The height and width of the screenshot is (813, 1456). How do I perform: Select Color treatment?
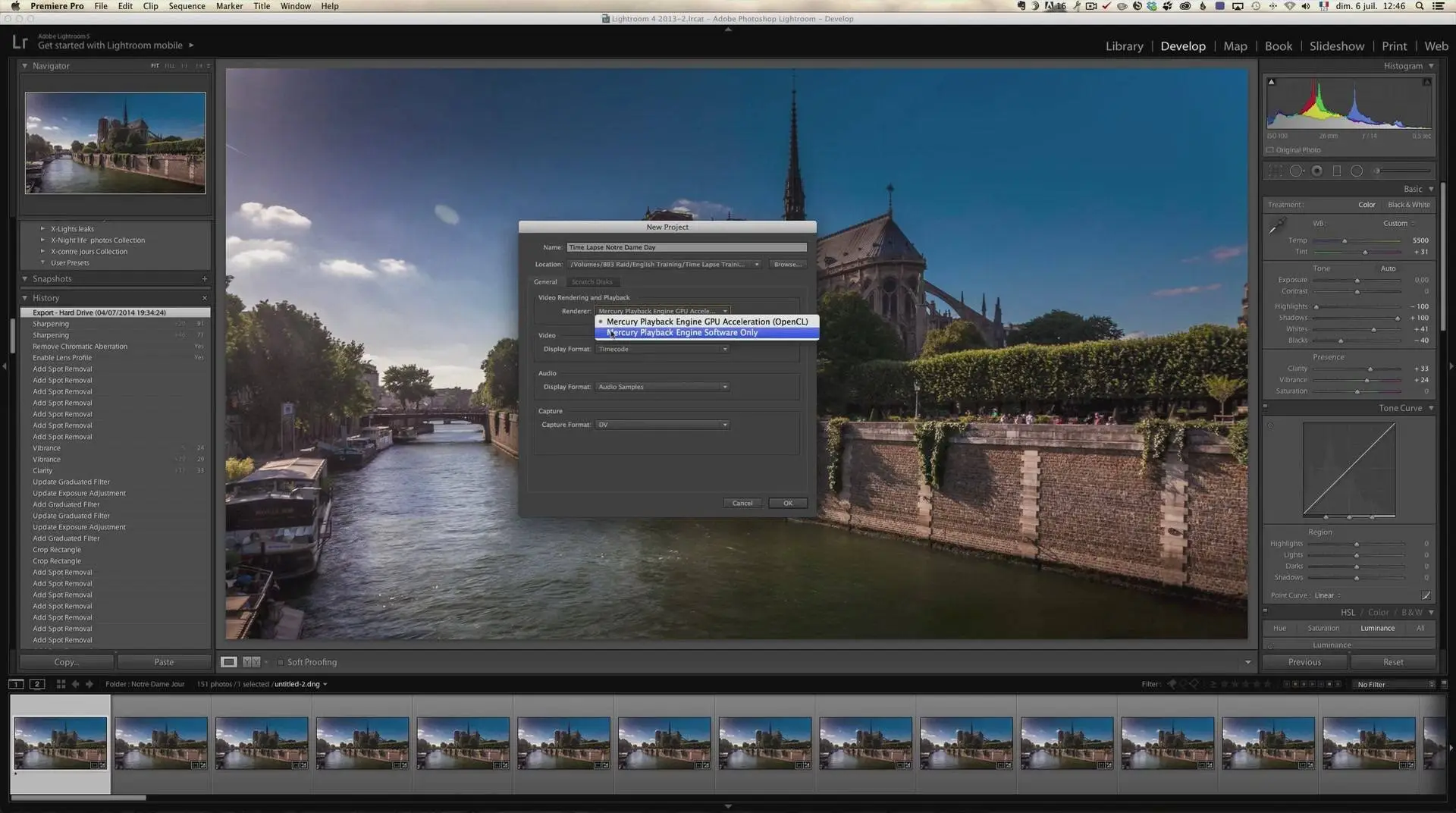1367,205
